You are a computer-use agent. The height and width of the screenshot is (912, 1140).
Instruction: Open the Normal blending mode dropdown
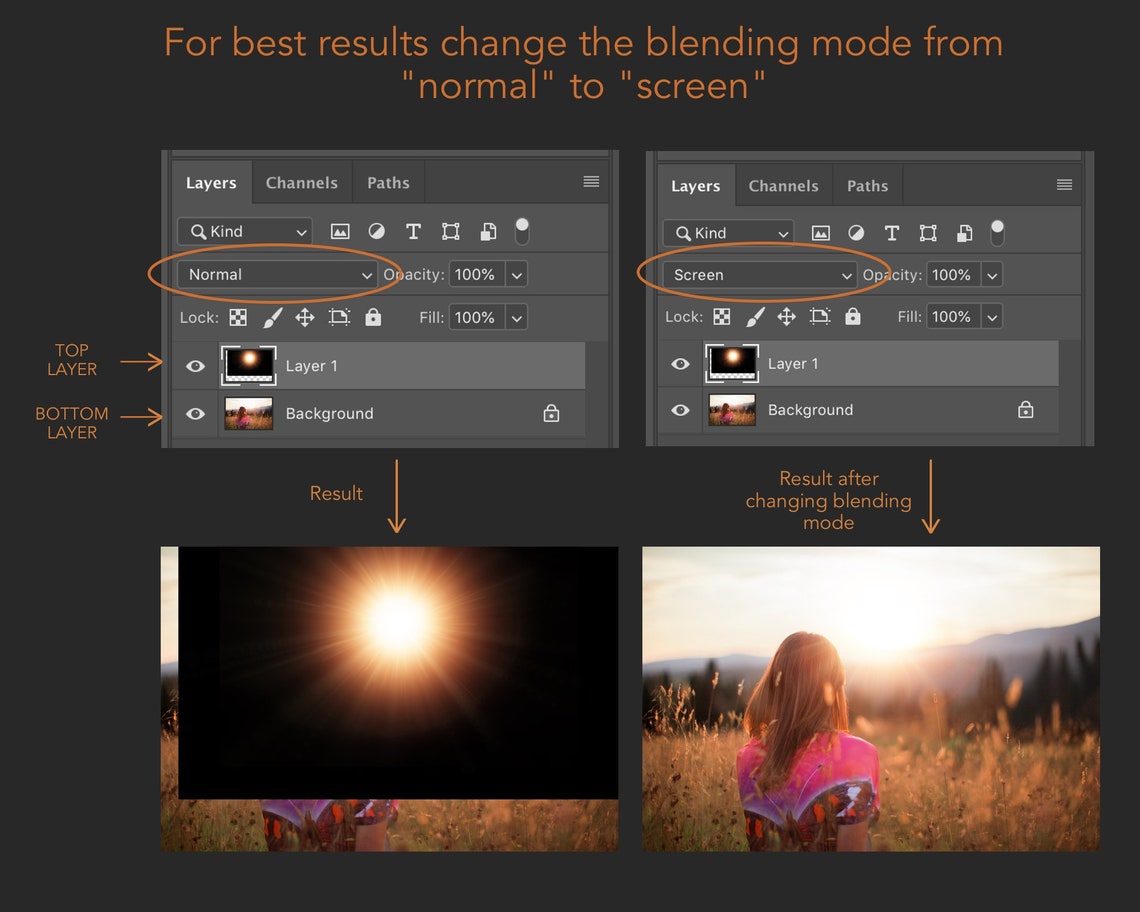[x=278, y=274]
